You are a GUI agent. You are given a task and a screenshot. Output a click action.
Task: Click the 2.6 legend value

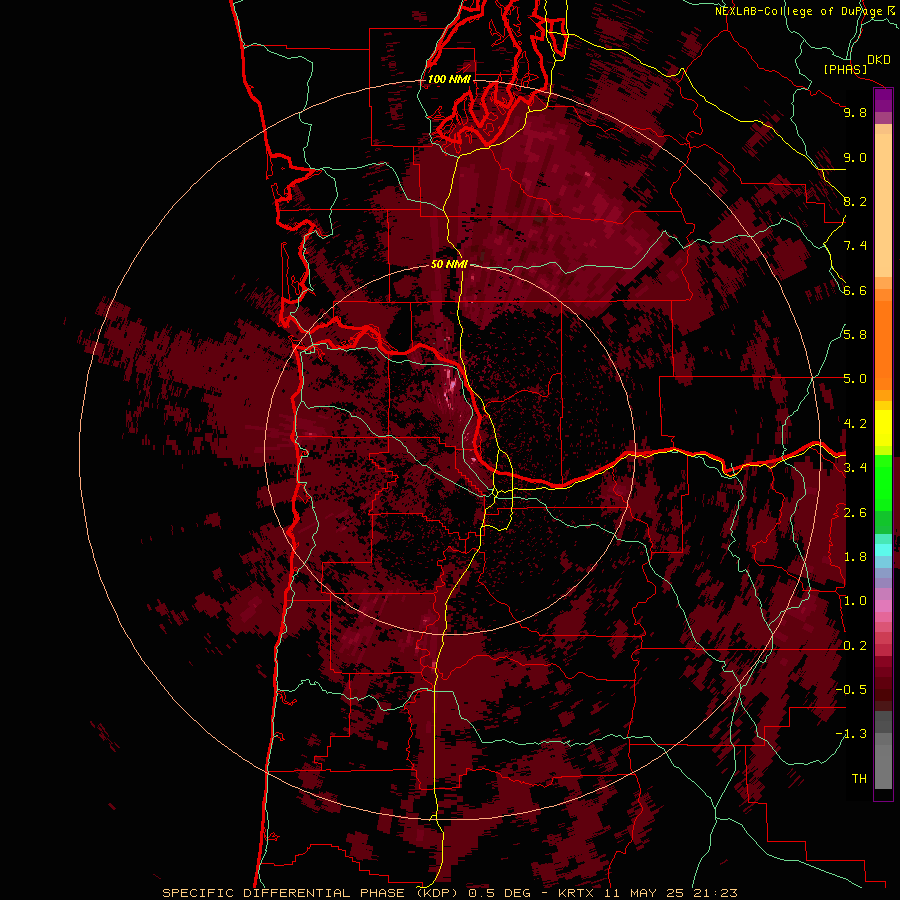(x=855, y=513)
